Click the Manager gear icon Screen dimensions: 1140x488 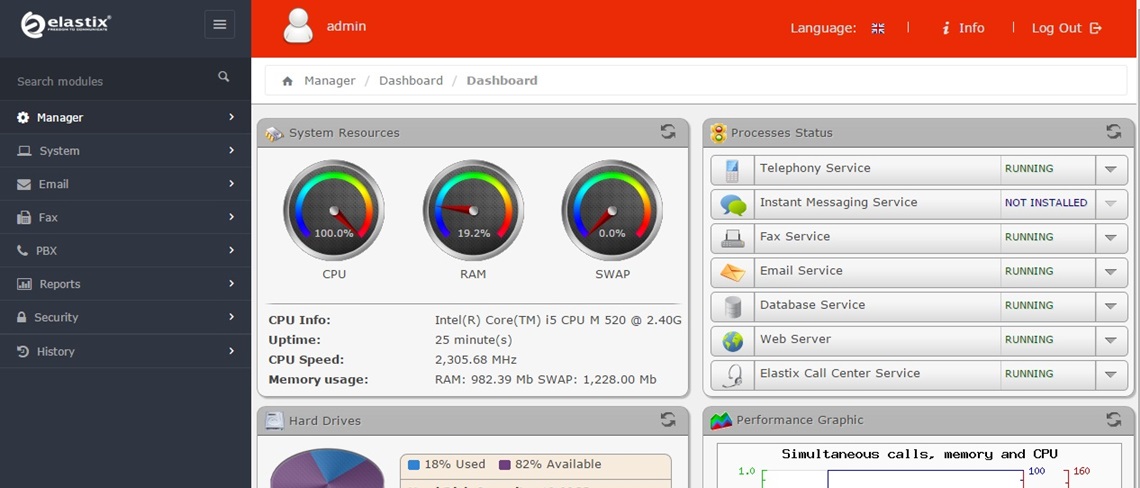pyautogui.click(x=23, y=117)
